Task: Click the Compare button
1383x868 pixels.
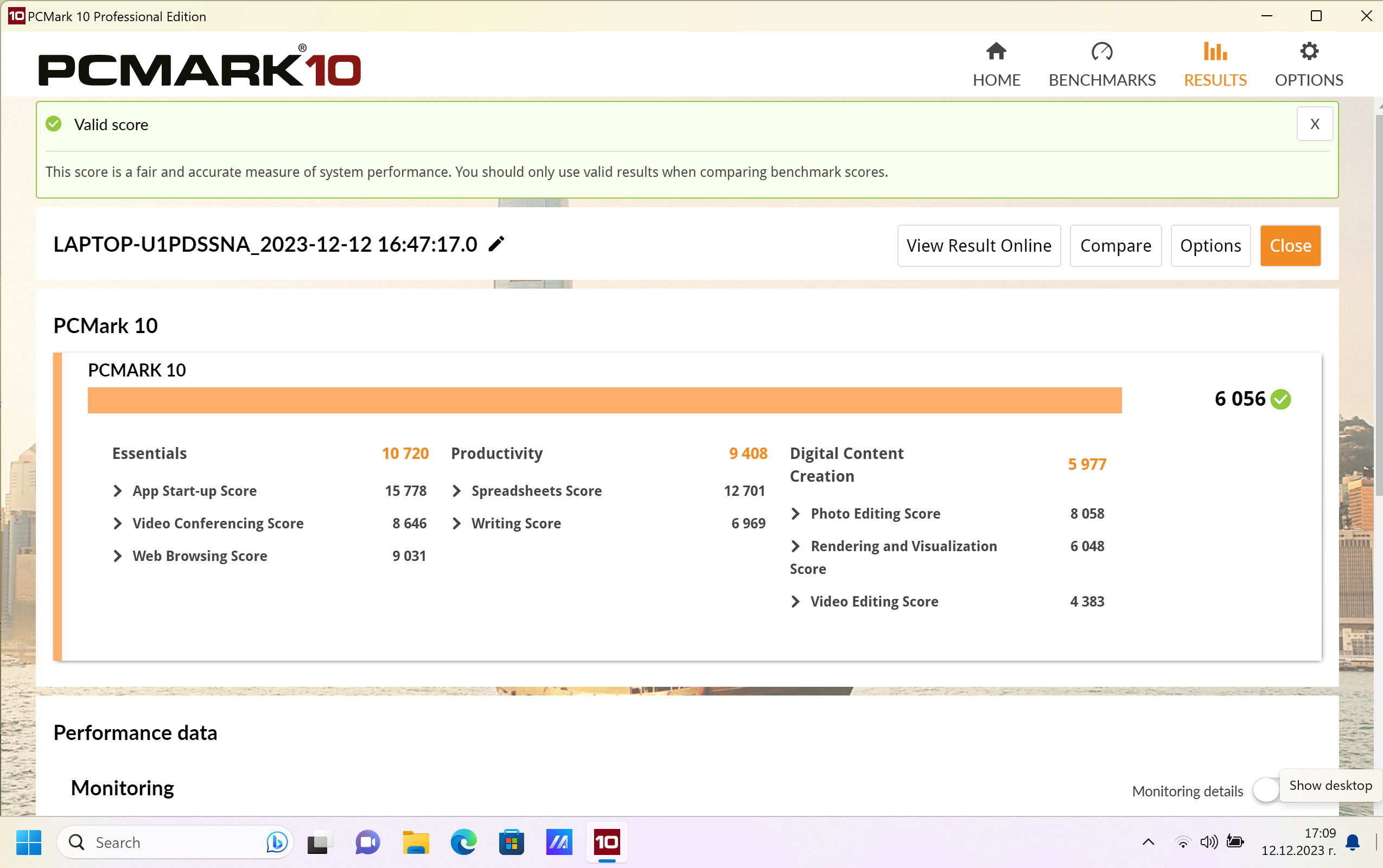Action: (1116, 246)
